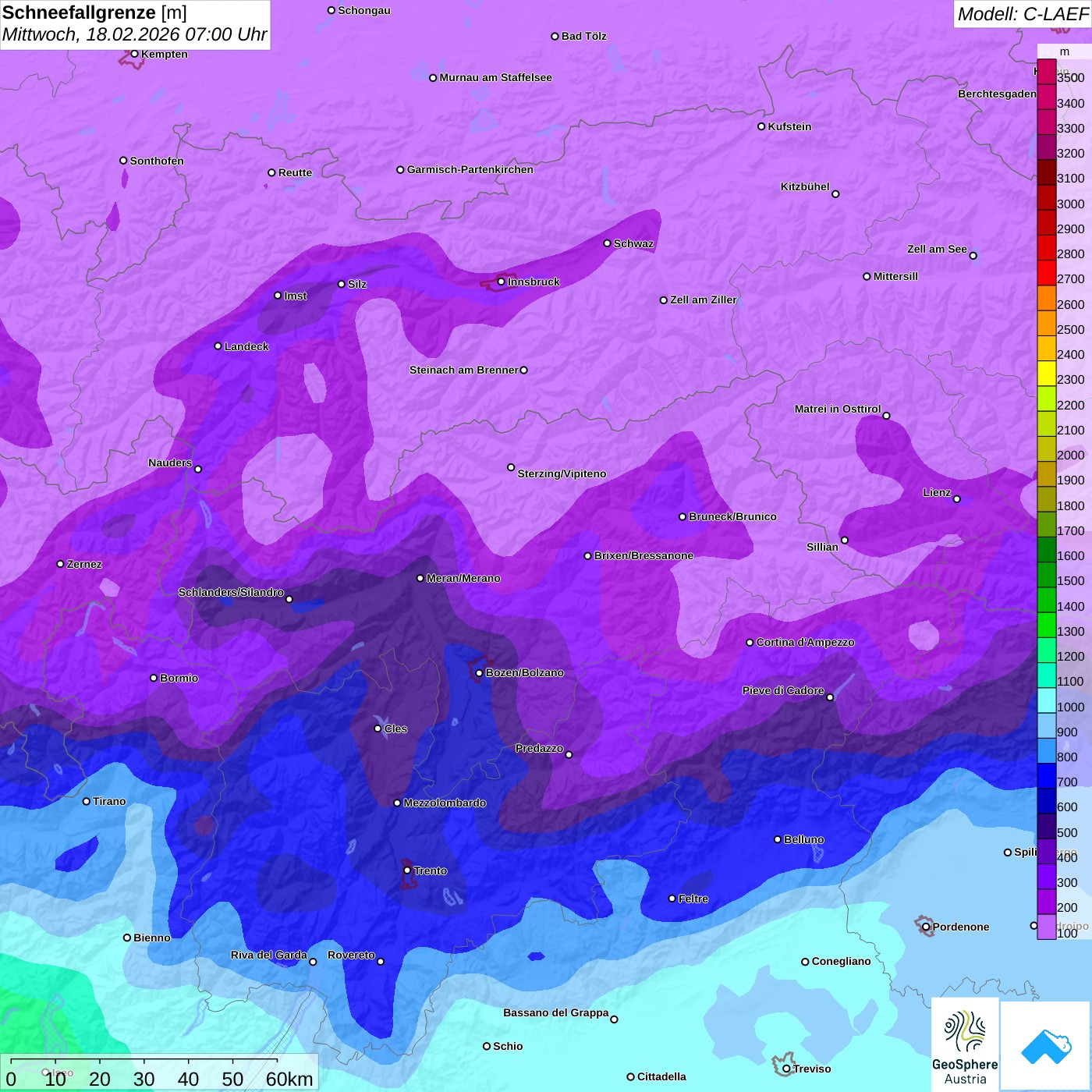Click the date 'Mittwoch, 18.02.2026 07:00 Uhr'
This screenshot has width=1092, height=1092.
pyautogui.click(x=134, y=35)
